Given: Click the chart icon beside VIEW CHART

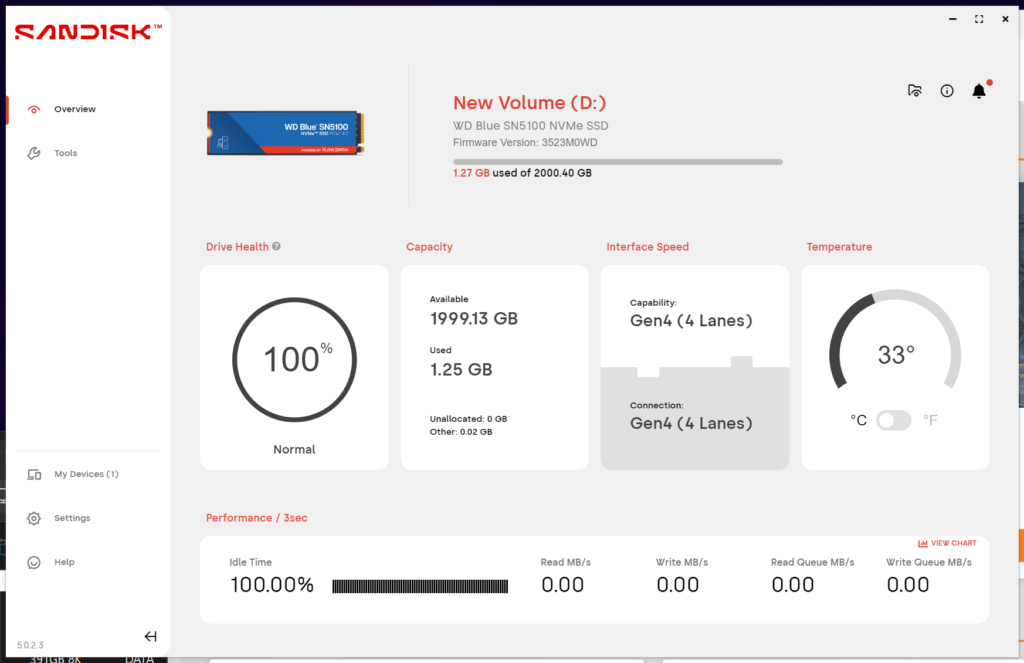Looking at the screenshot, I should (923, 543).
